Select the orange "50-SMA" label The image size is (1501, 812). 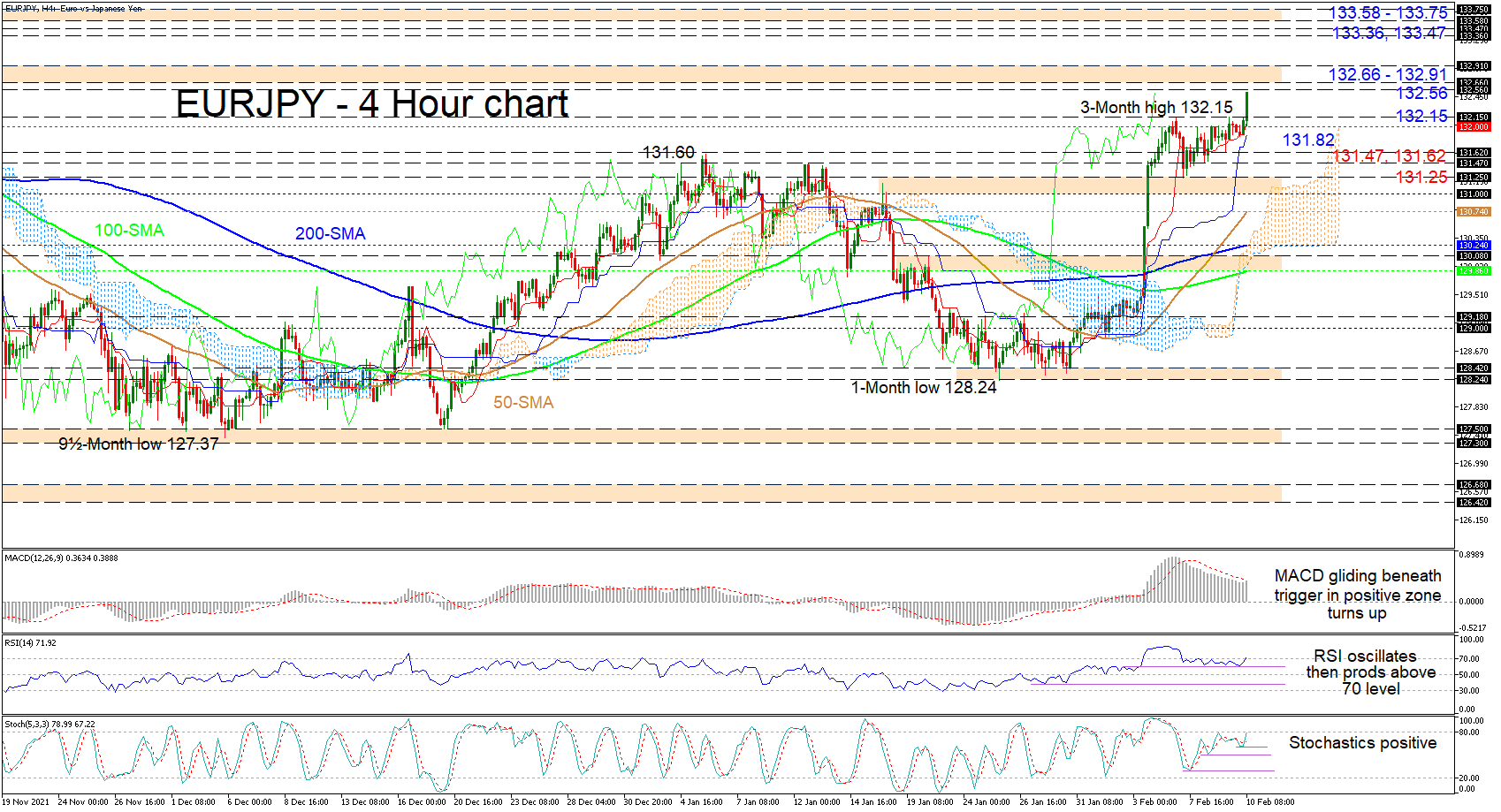tap(523, 402)
